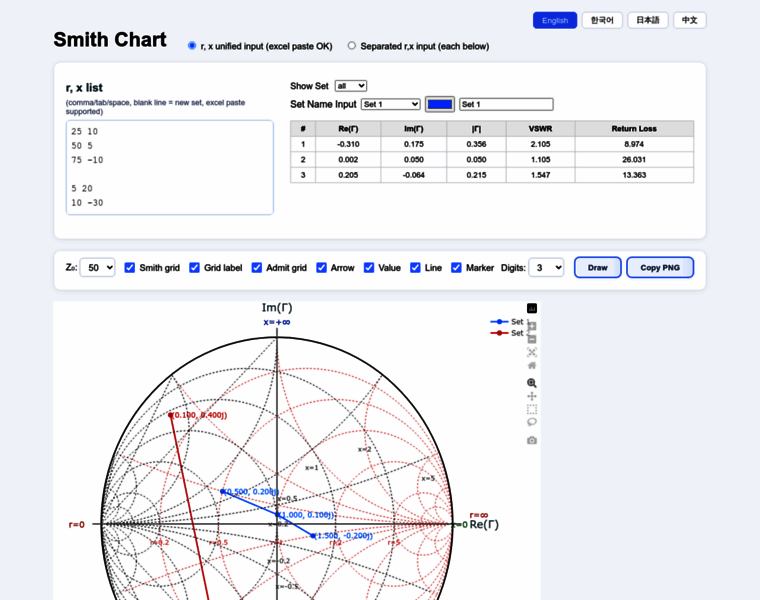Click the x=+∞ label atop the chart

tap(277, 322)
